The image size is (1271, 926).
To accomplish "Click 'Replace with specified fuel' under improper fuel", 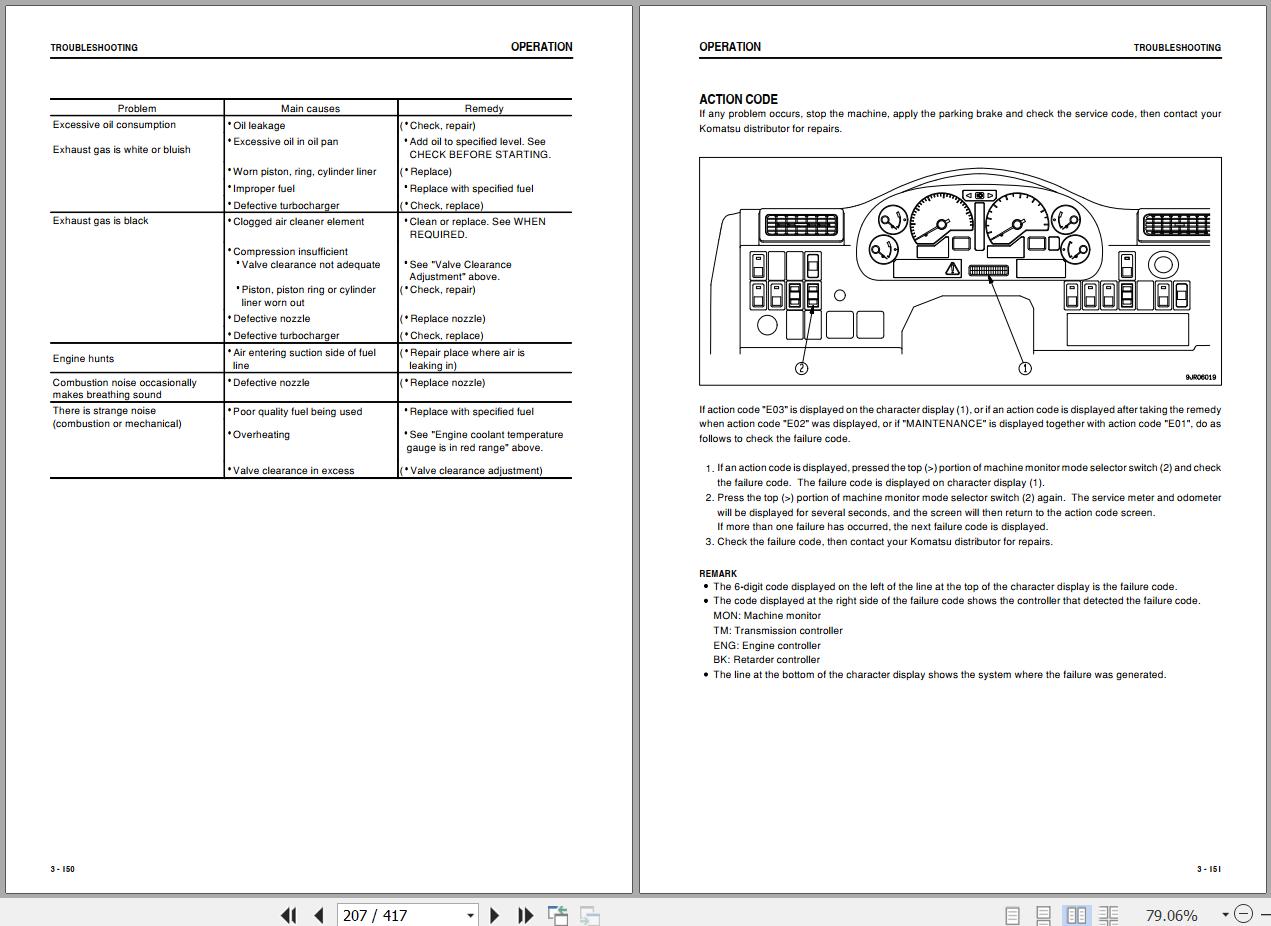I will tap(471, 188).
